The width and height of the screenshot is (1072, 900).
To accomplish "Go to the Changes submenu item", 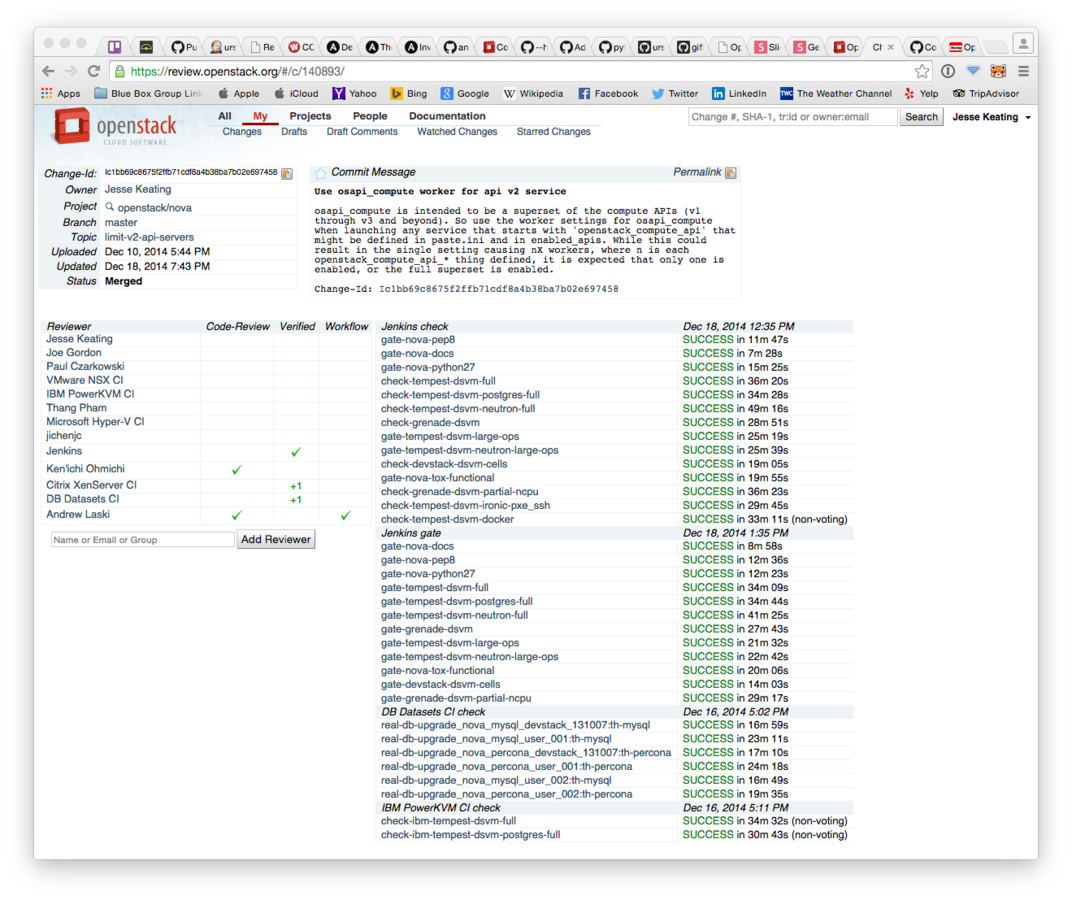I will pos(242,131).
